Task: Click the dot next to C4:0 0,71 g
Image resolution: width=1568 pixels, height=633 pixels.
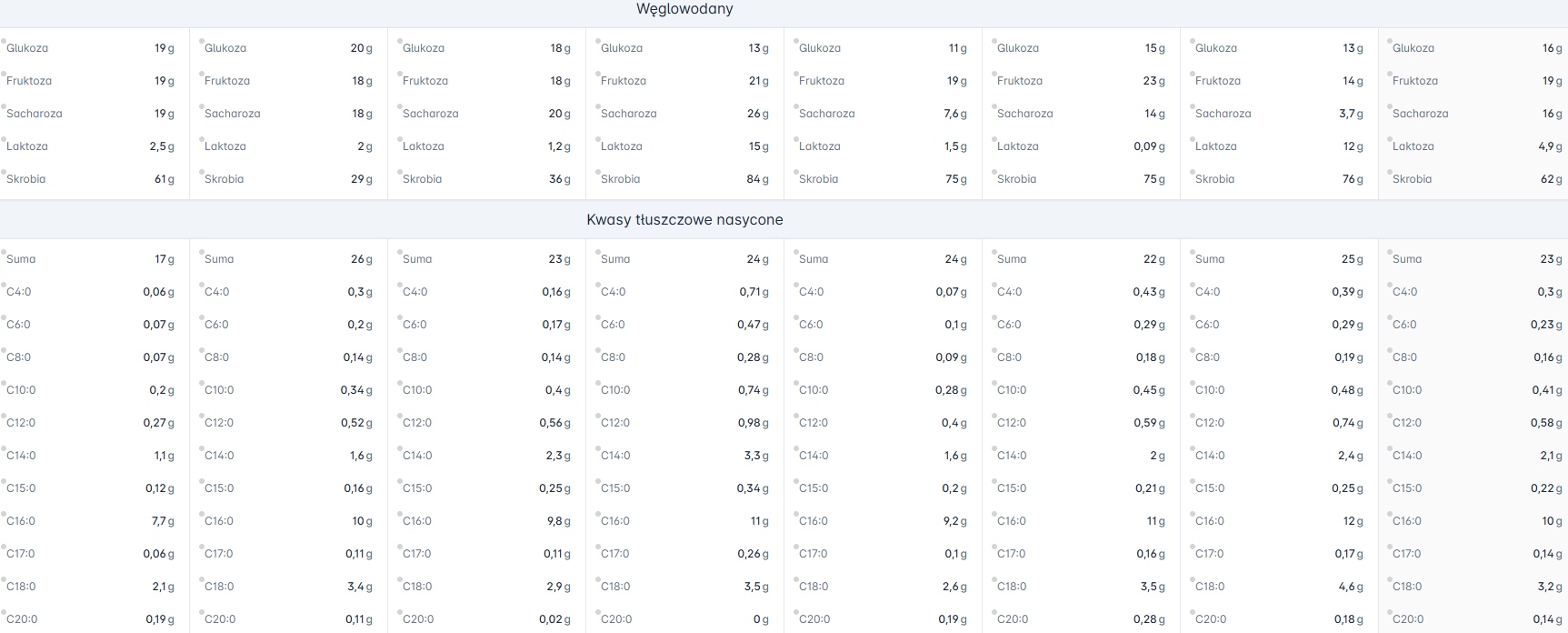Action: click(598, 285)
